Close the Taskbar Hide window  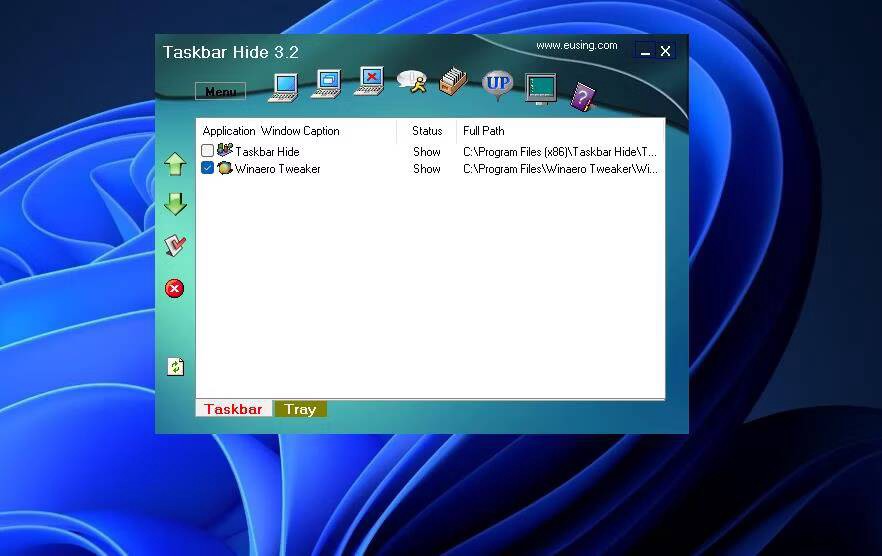coord(665,51)
